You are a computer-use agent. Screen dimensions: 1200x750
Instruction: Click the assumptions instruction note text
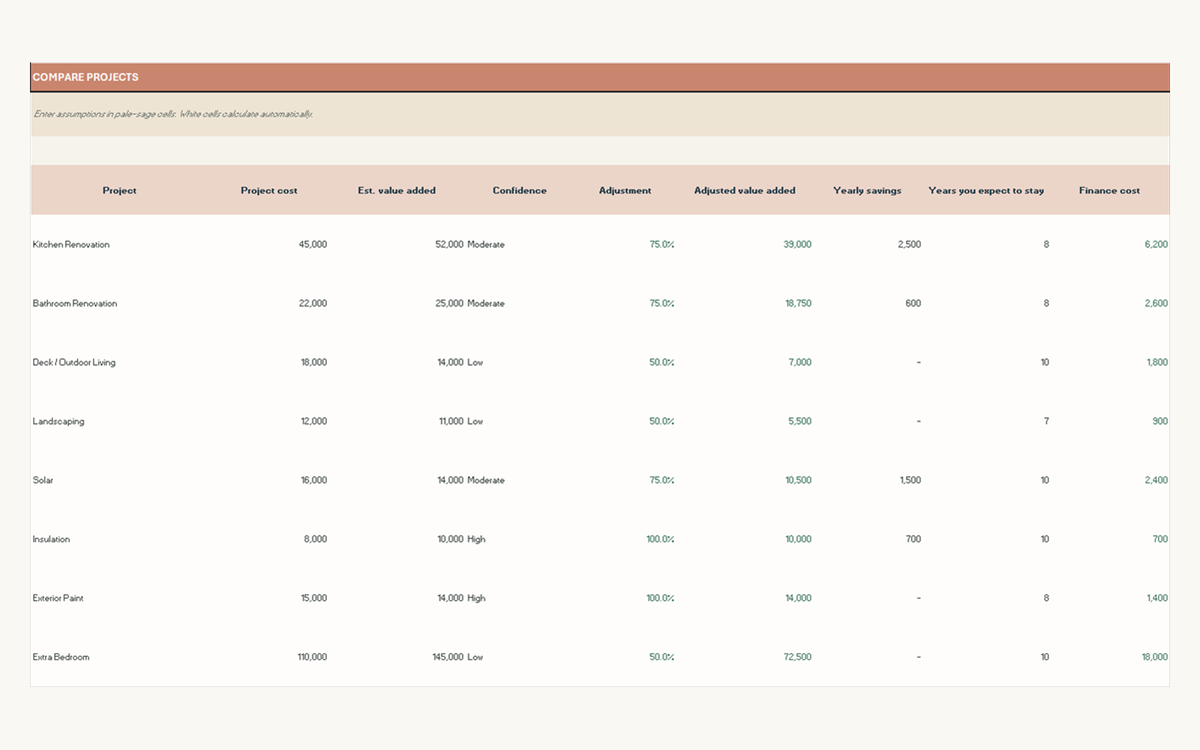click(173, 114)
